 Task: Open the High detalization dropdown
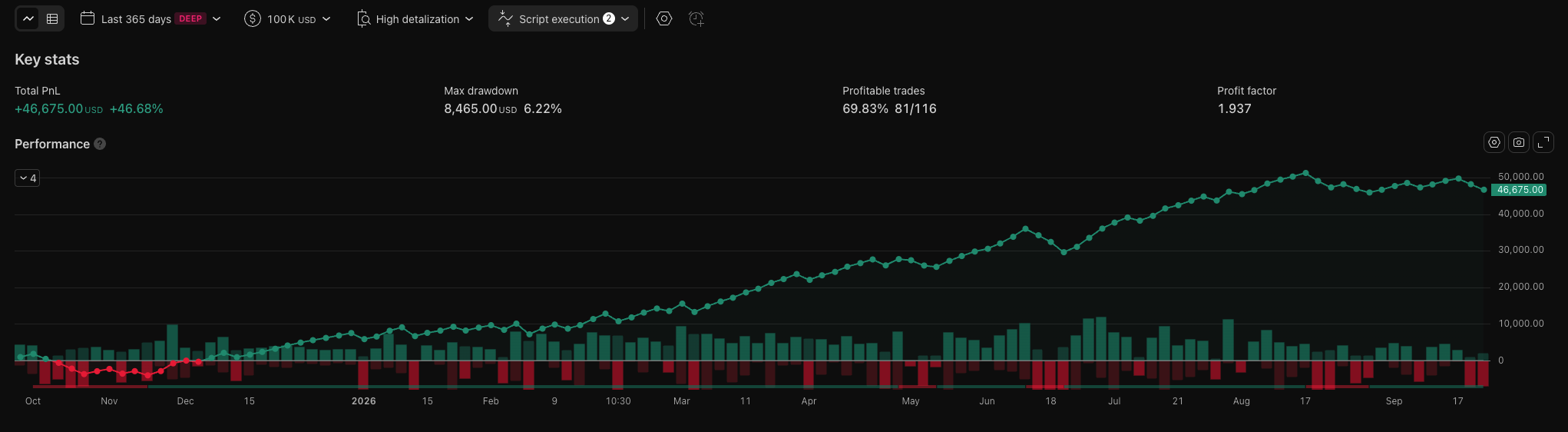(x=415, y=18)
